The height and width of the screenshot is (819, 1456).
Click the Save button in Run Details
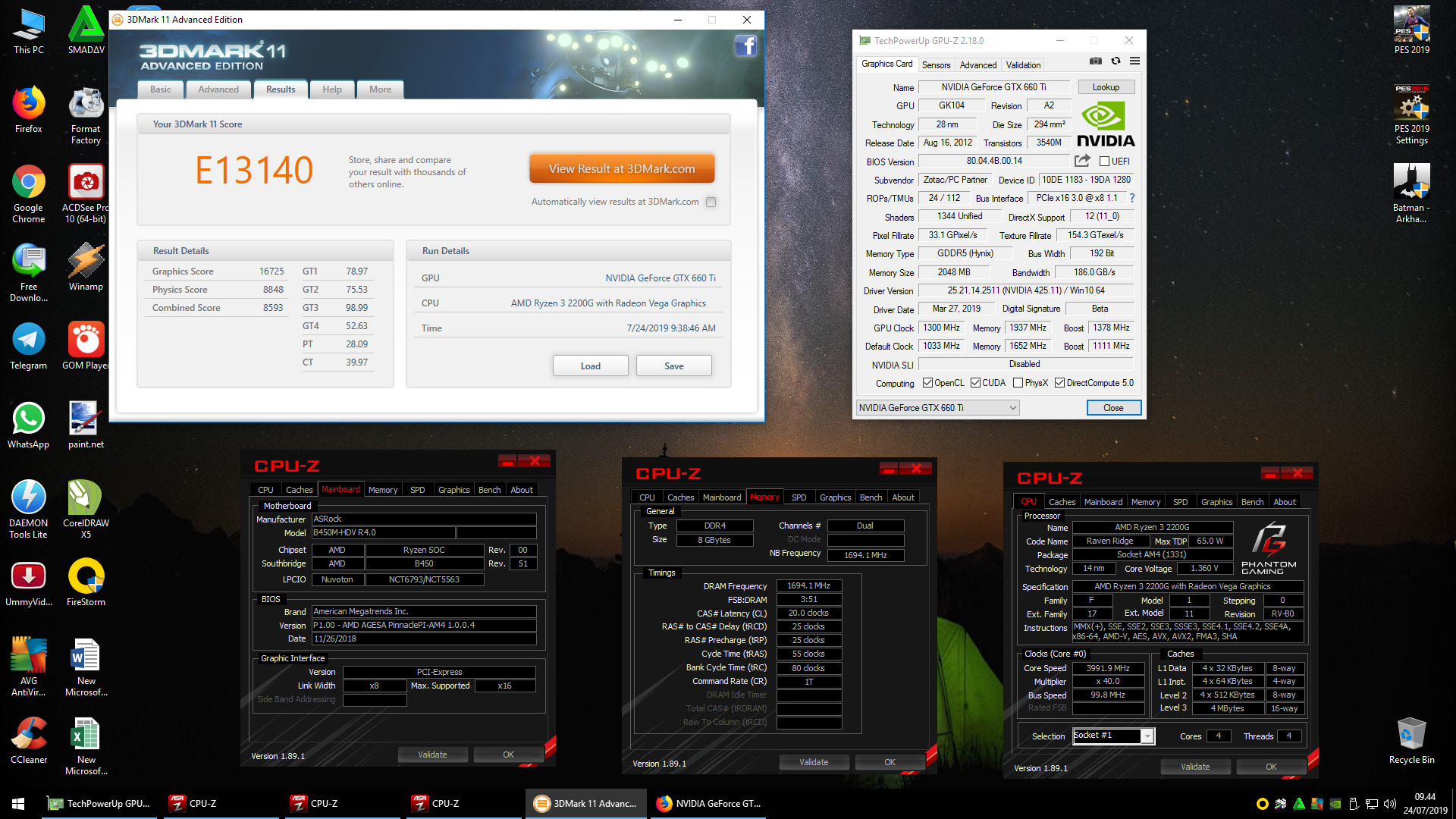pos(673,366)
